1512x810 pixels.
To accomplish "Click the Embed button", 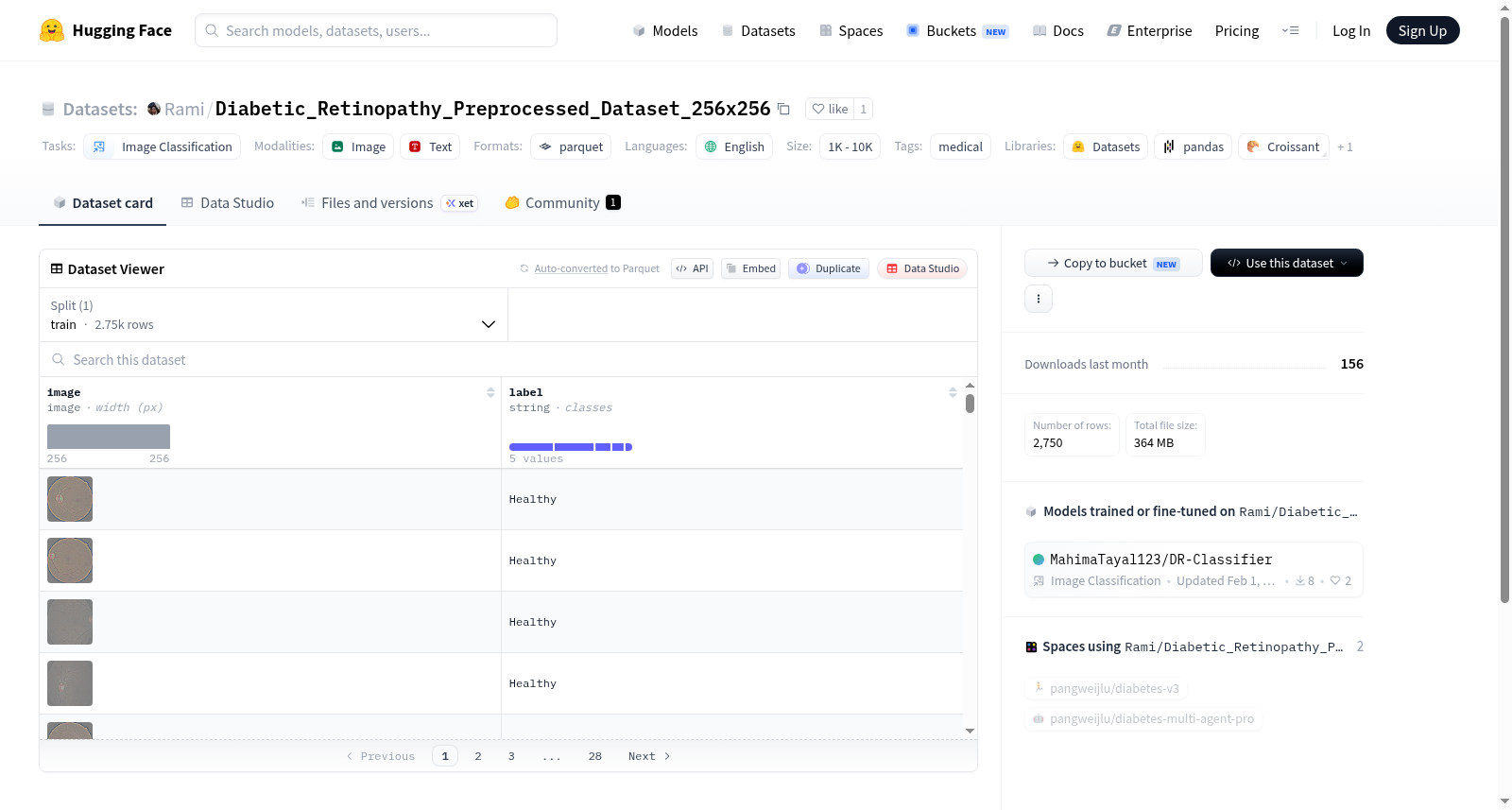I will [x=751, y=268].
